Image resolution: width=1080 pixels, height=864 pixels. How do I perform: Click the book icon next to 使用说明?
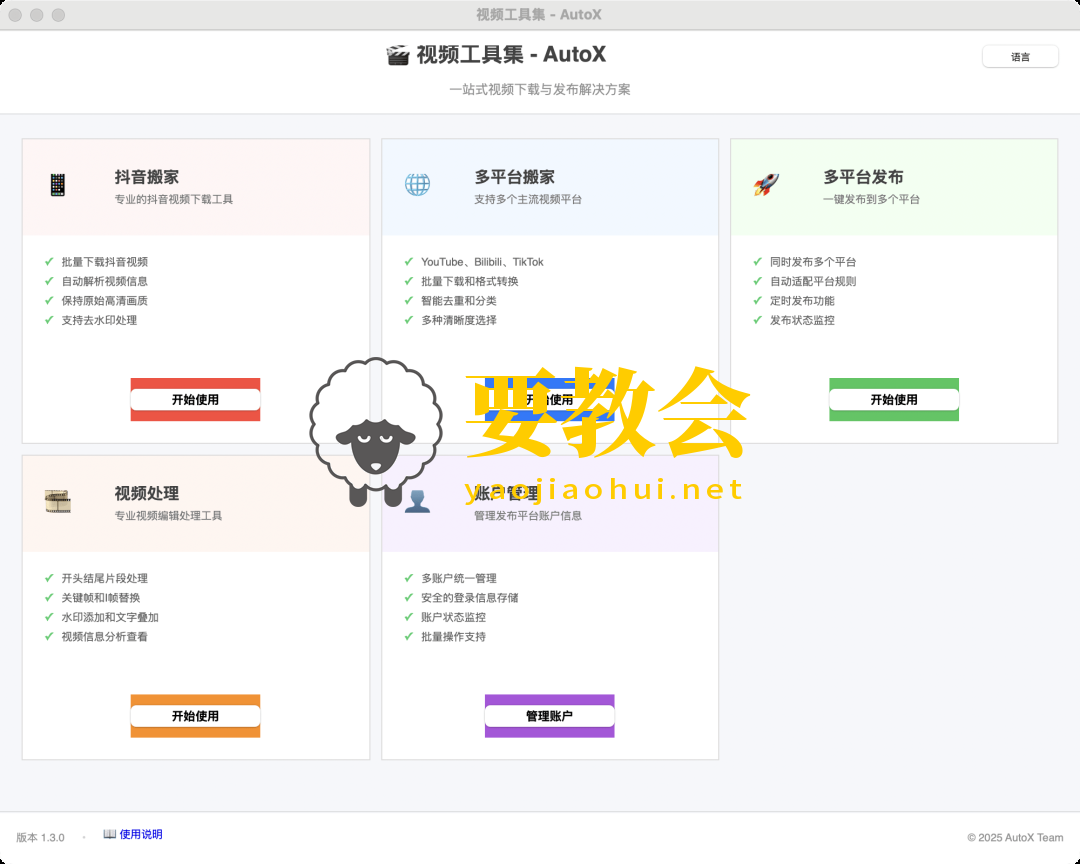(110, 834)
